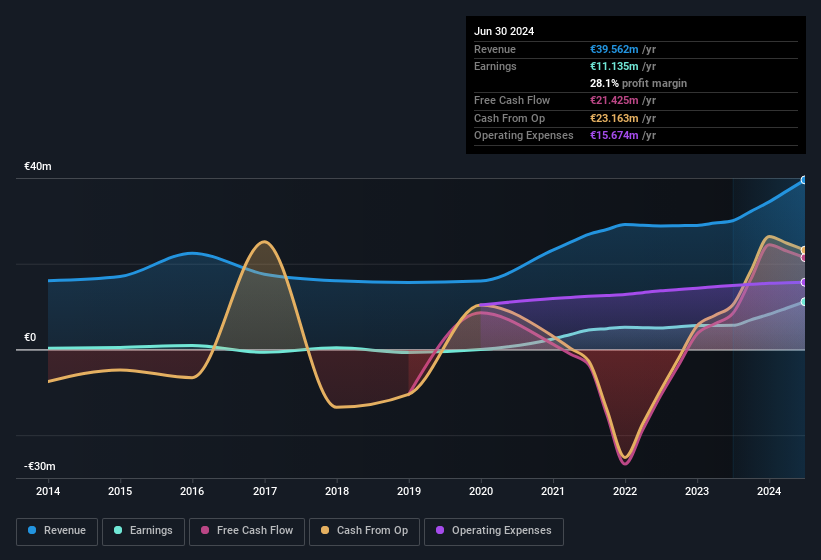Click the purple Operating Expenses legend dot
This screenshot has width=821, height=560.
point(440,531)
